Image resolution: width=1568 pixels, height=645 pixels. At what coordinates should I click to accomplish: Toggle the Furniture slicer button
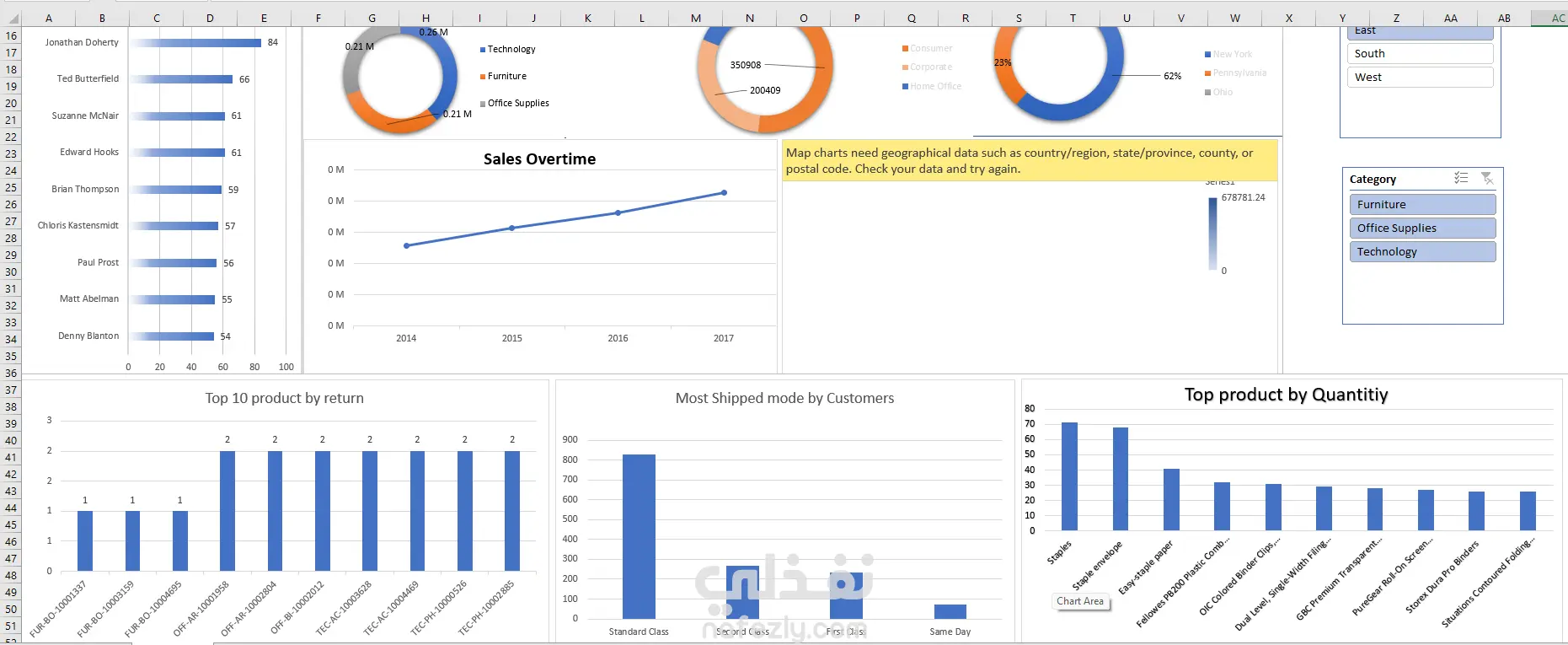(1422, 204)
